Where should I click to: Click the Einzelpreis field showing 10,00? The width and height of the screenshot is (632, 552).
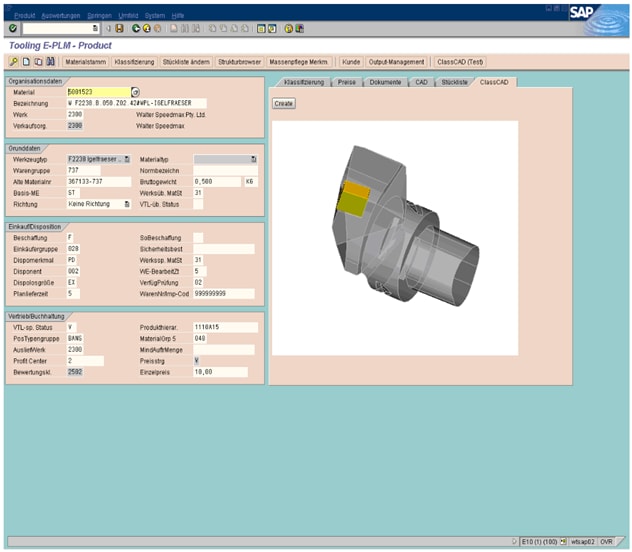point(220,372)
